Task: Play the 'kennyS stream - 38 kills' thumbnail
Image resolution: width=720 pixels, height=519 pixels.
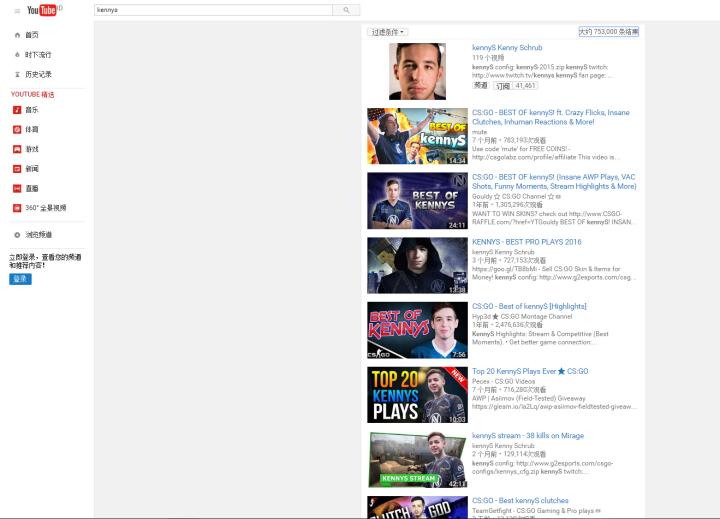Action: click(x=418, y=459)
